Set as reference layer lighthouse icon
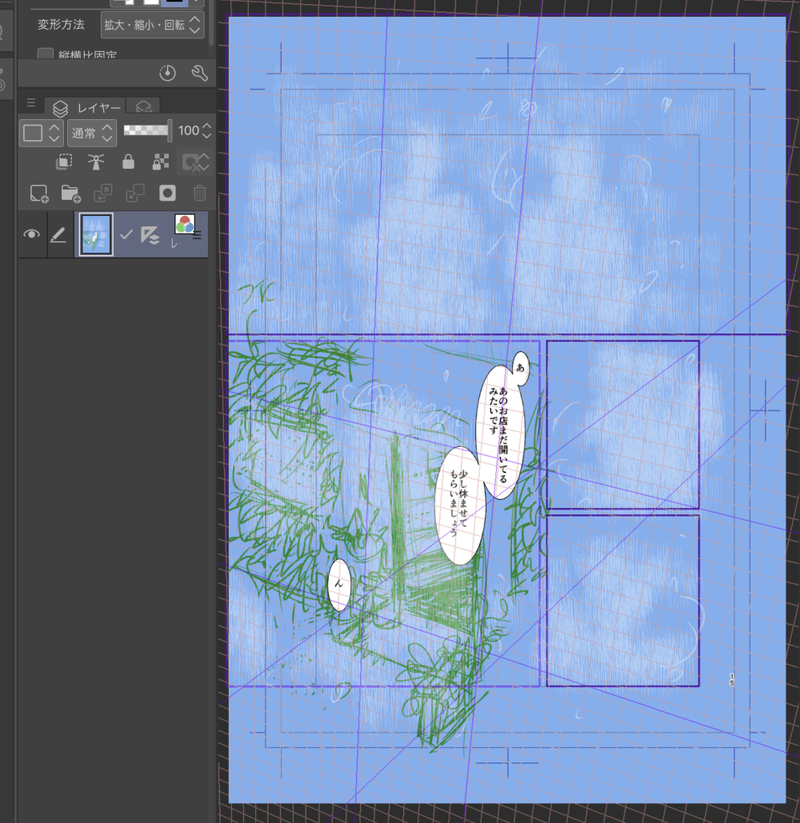The height and width of the screenshot is (823, 800). point(96,162)
